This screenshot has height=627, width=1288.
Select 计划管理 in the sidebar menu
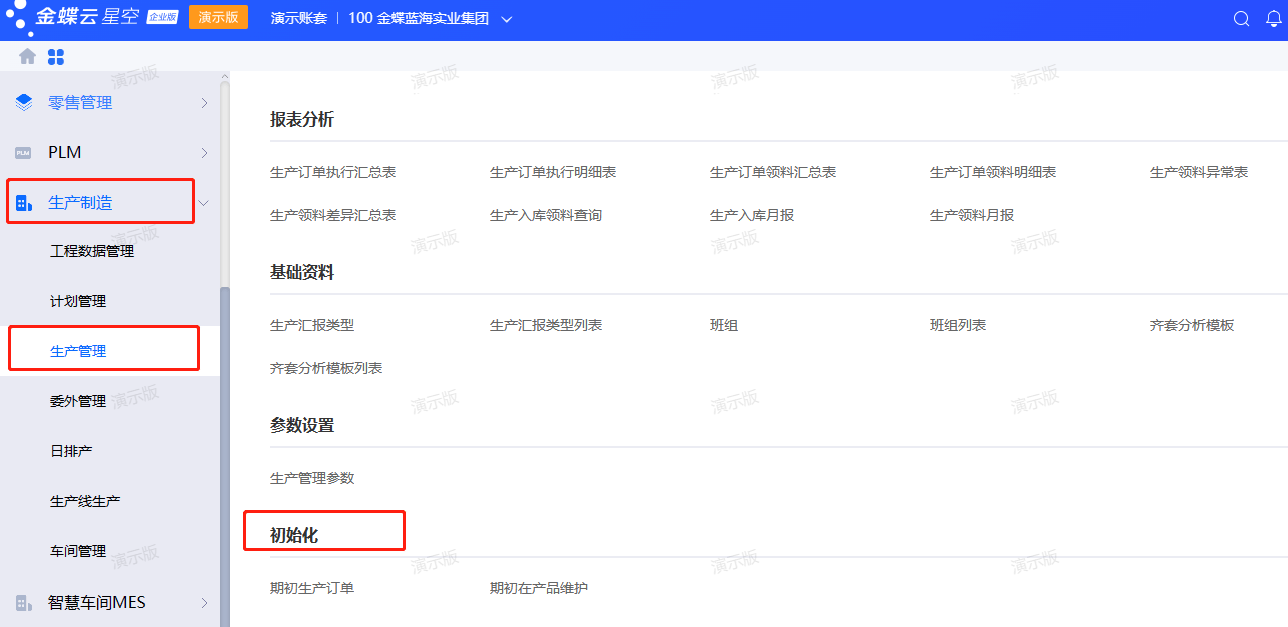coord(80,300)
